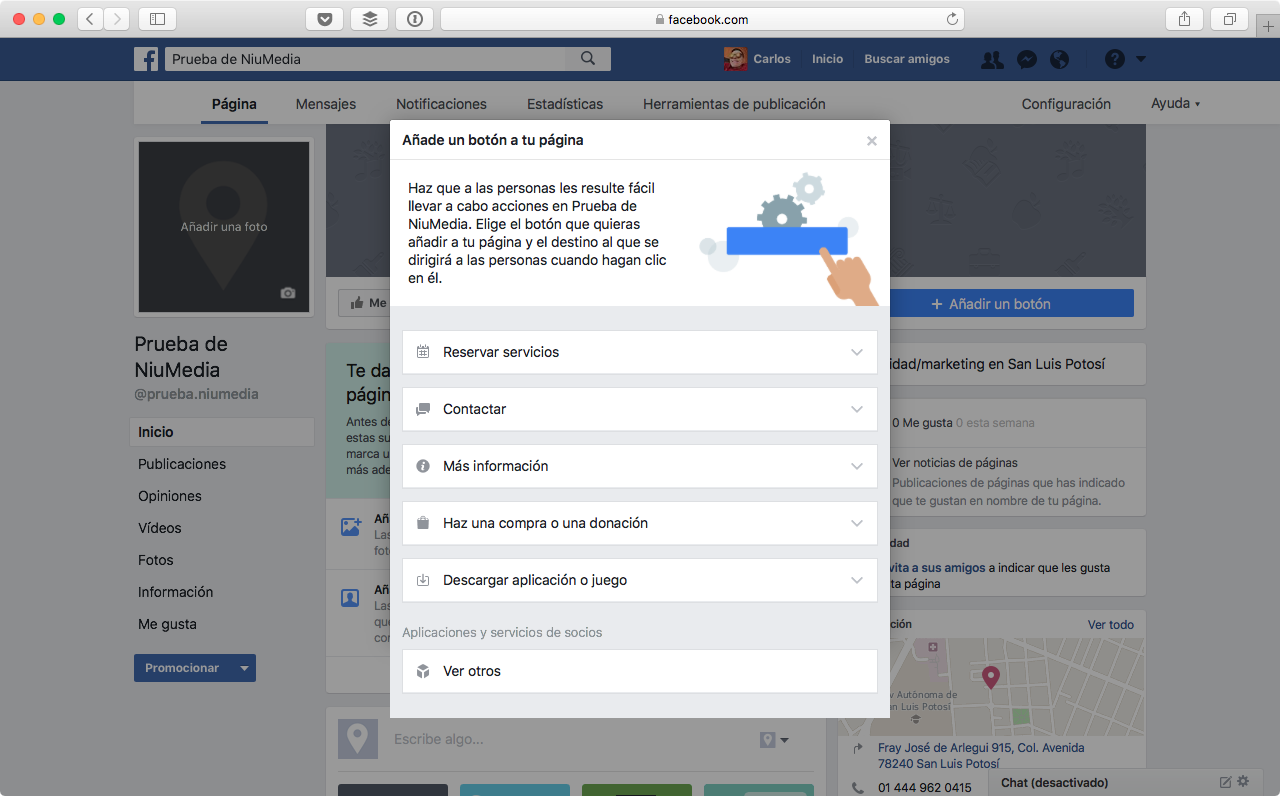Open account menu arrow in header
Image resolution: width=1280 pixels, height=796 pixels.
(1141, 59)
